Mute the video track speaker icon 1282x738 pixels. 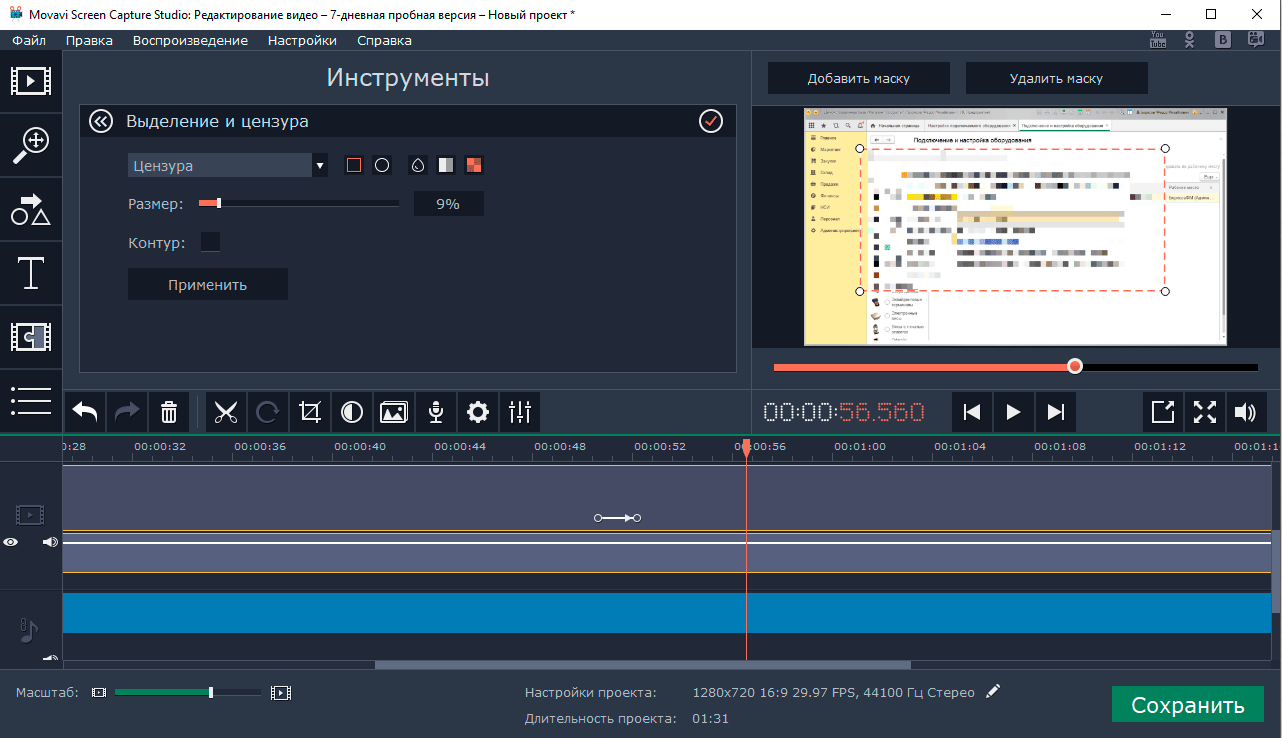[50, 542]
